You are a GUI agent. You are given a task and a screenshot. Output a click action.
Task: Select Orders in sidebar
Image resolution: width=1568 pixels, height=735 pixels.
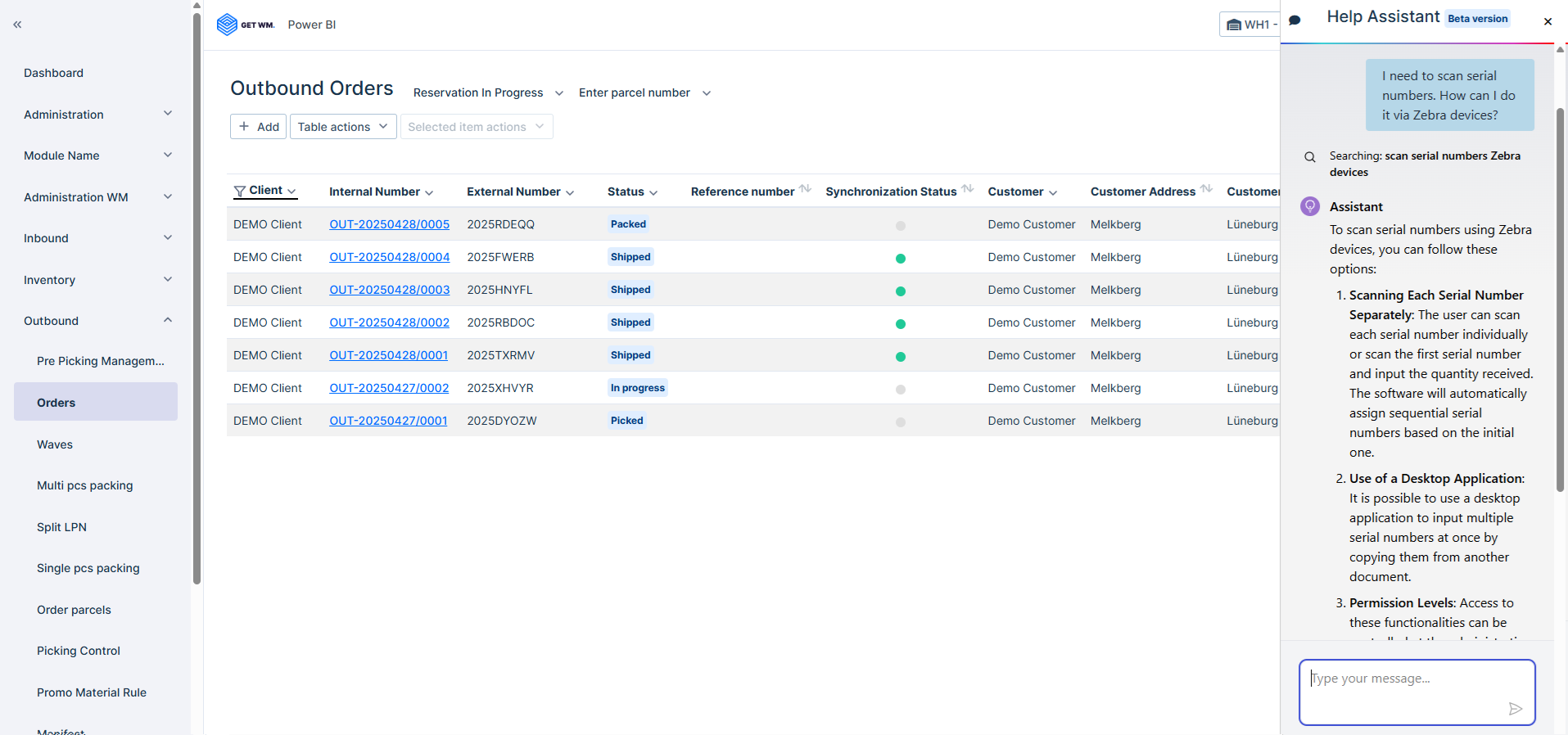(x=96, y=402)
